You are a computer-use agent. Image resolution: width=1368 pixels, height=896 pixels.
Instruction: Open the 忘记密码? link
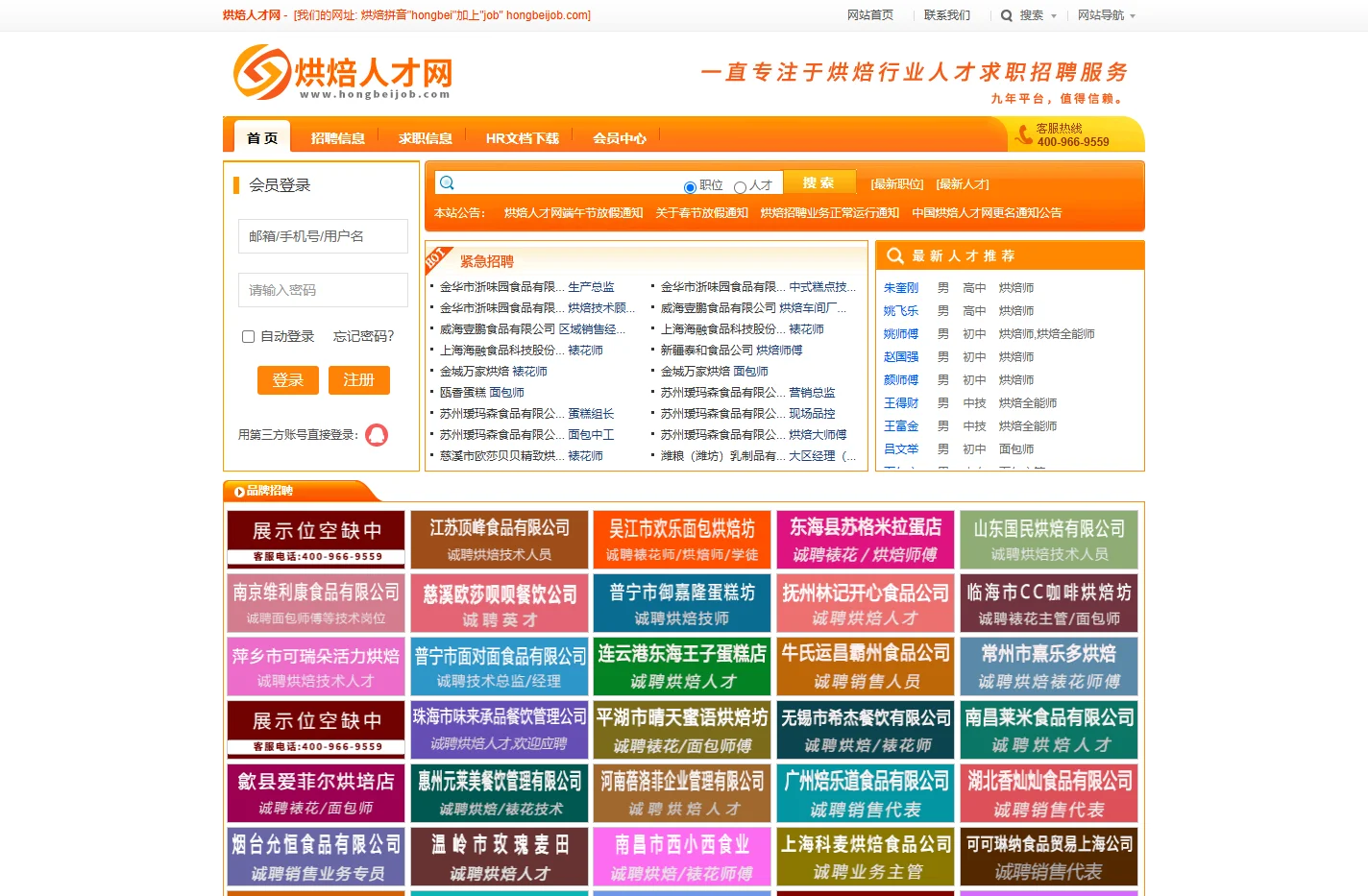tap(363, 336)
